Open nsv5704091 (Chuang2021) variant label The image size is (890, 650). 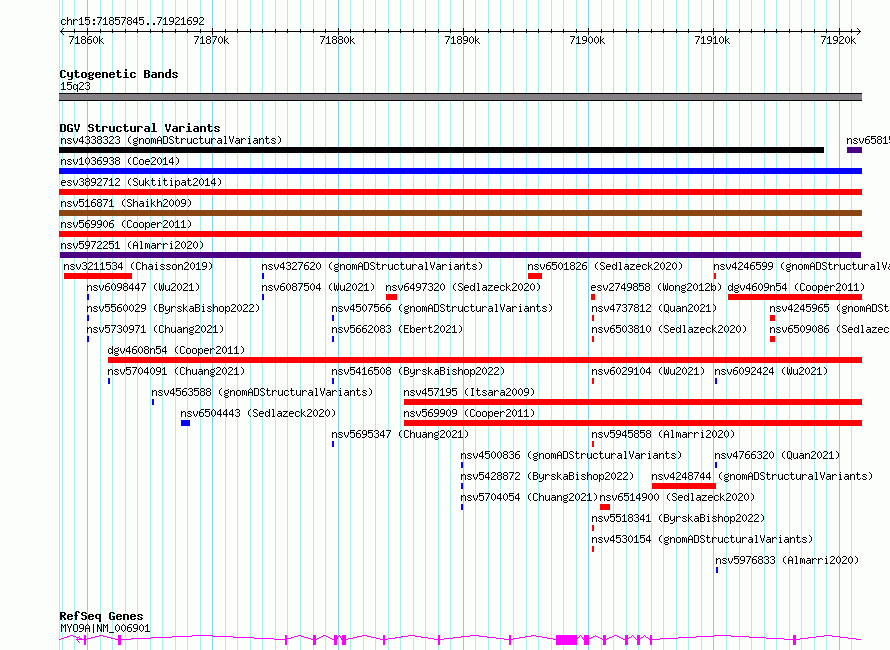point(176,371)
